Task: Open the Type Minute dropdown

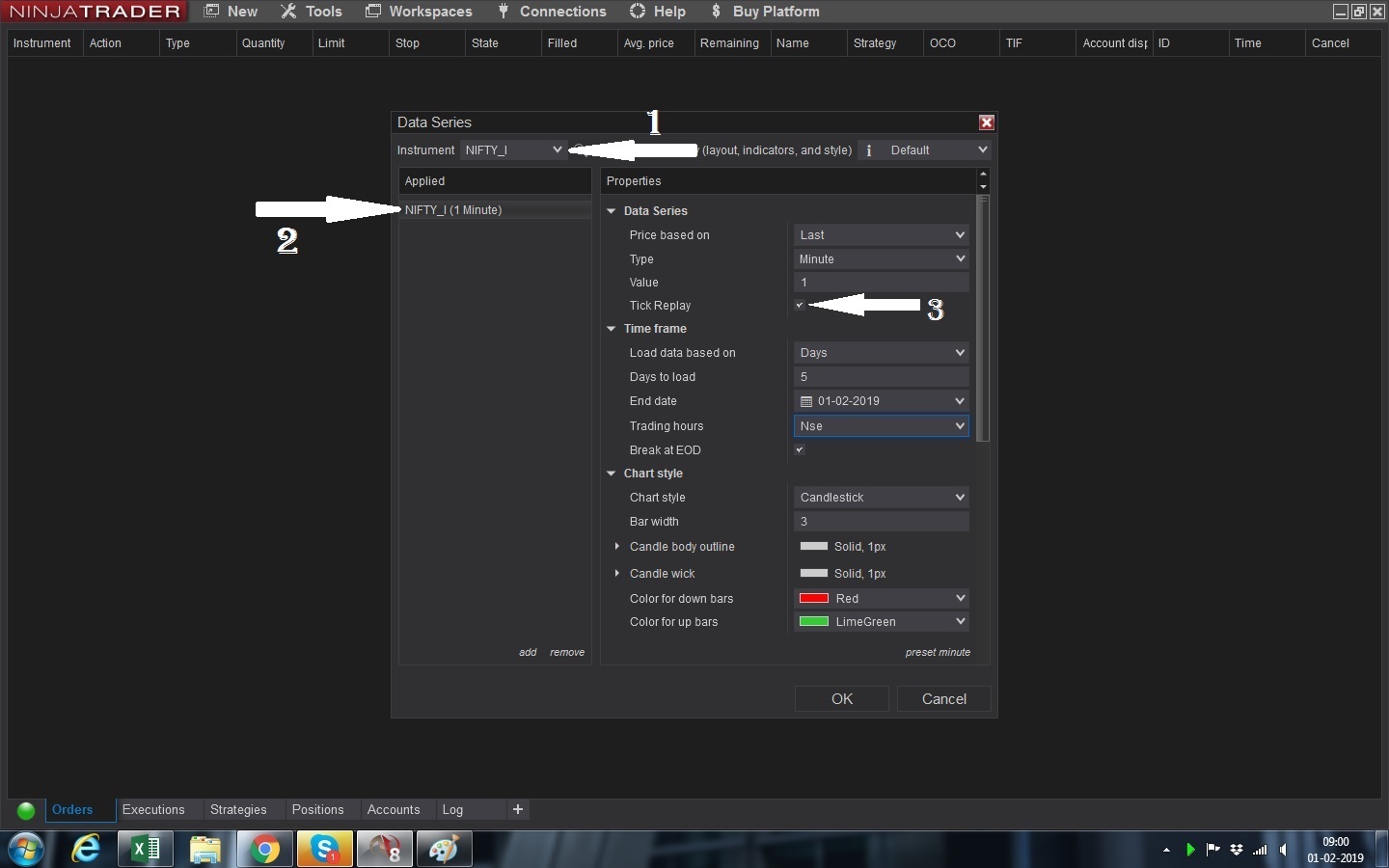Action: click(x=881, y=259)
